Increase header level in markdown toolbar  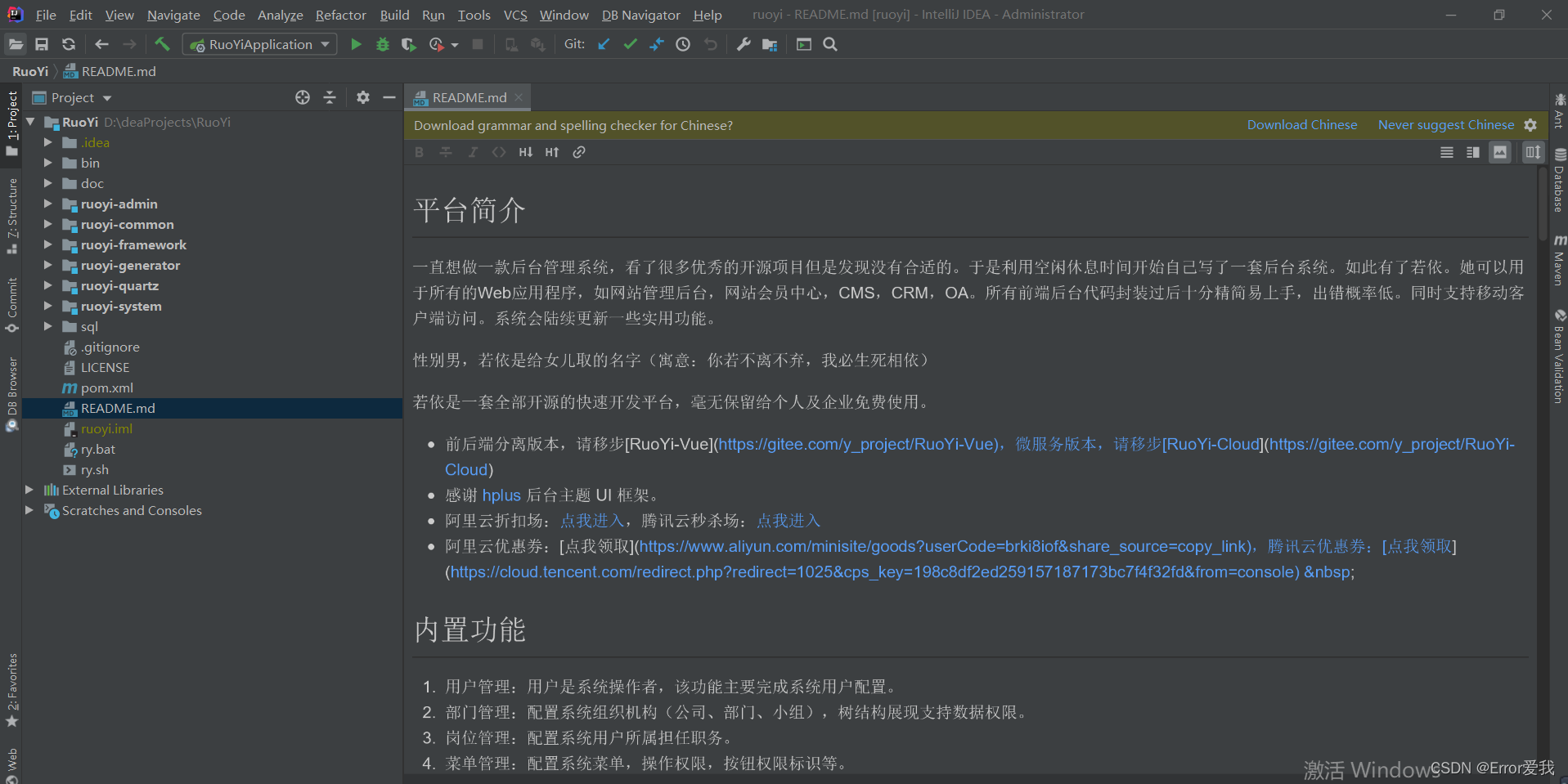(552, 152)
